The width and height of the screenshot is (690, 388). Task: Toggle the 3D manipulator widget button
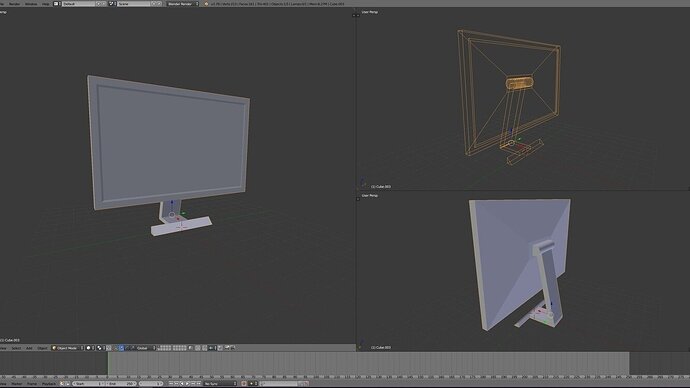(115, 348)
